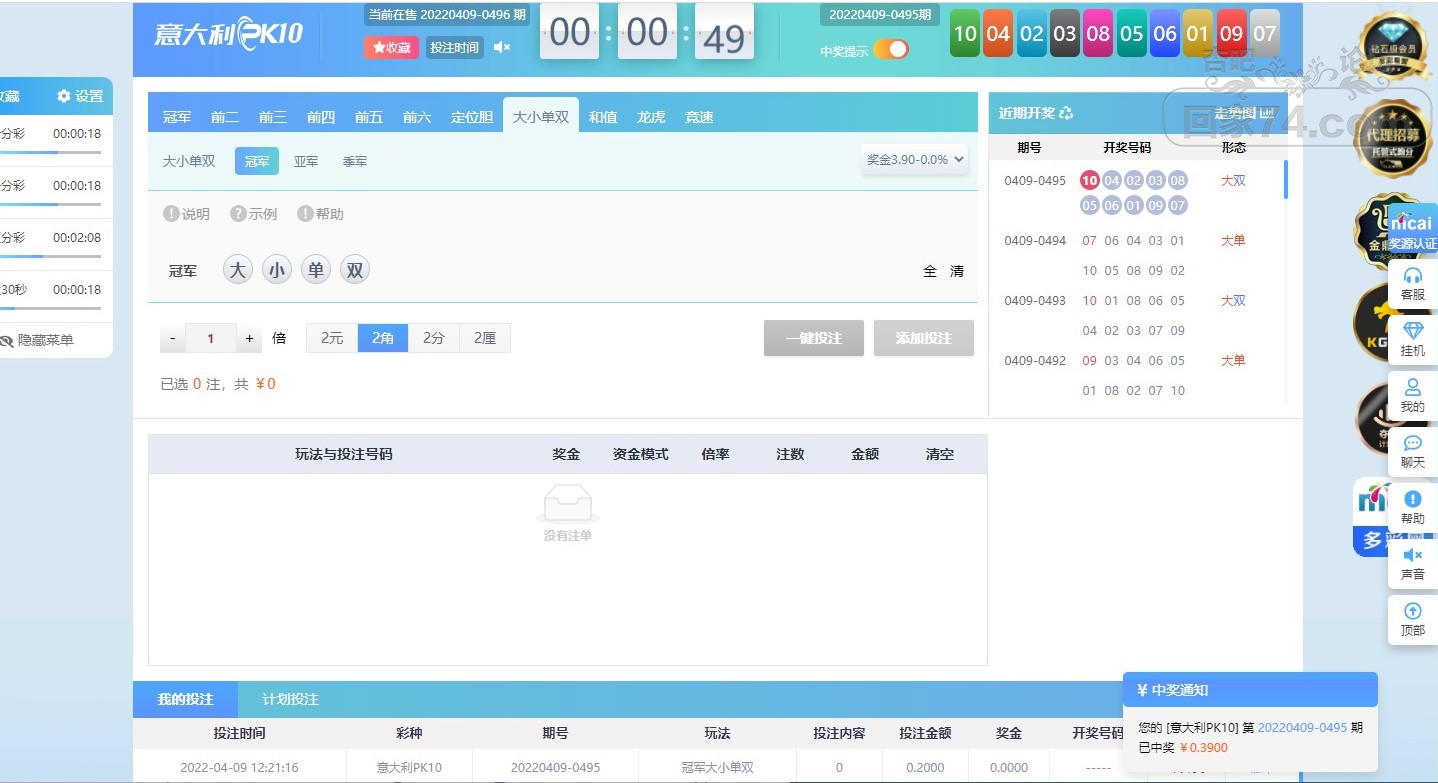Open the 说明 info icon

171,214
